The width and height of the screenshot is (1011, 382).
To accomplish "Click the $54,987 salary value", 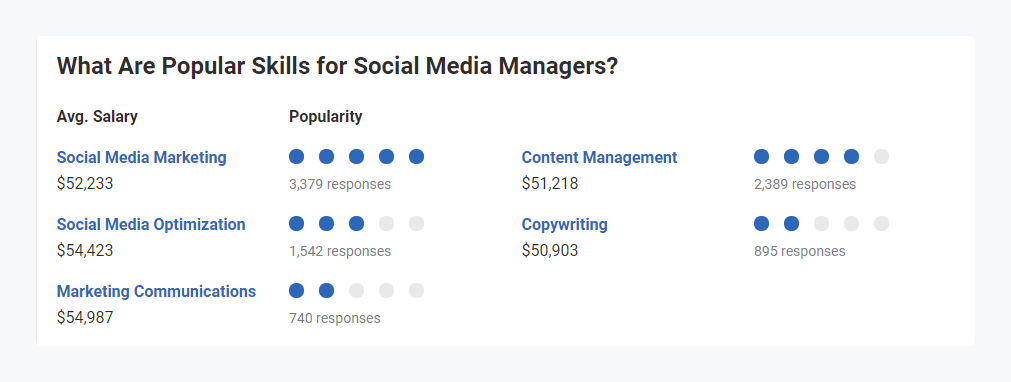I will pyautogui.click(x=85, y=317).
